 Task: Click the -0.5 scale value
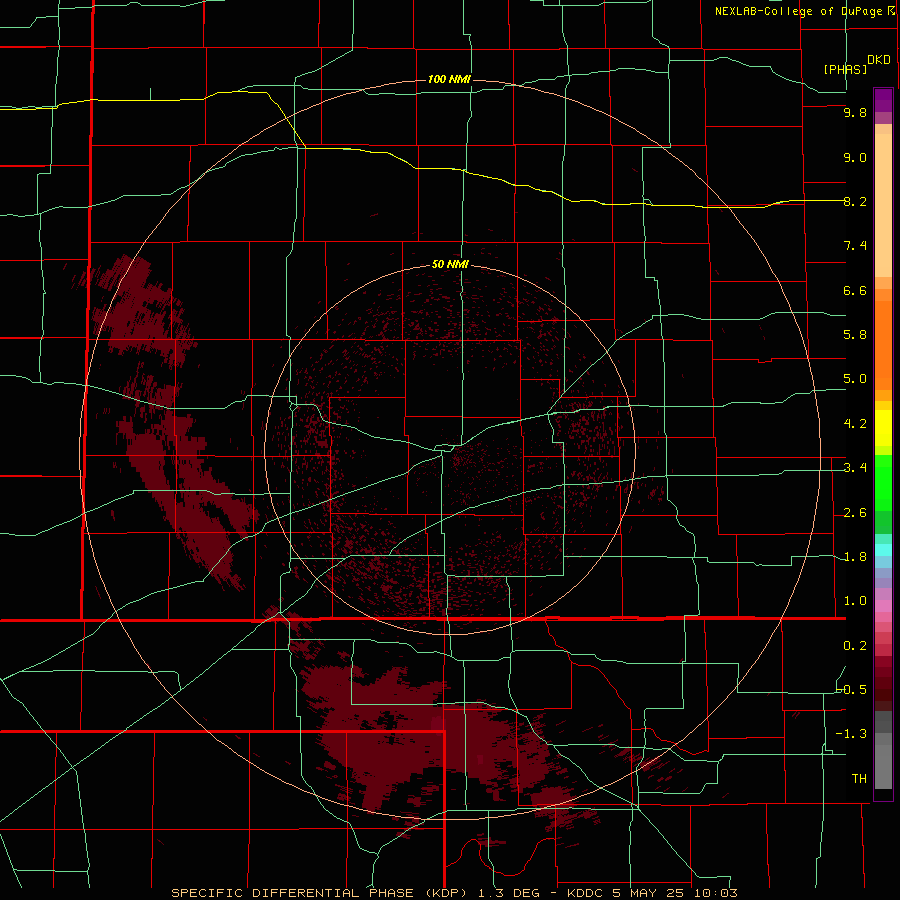[852, 690]
